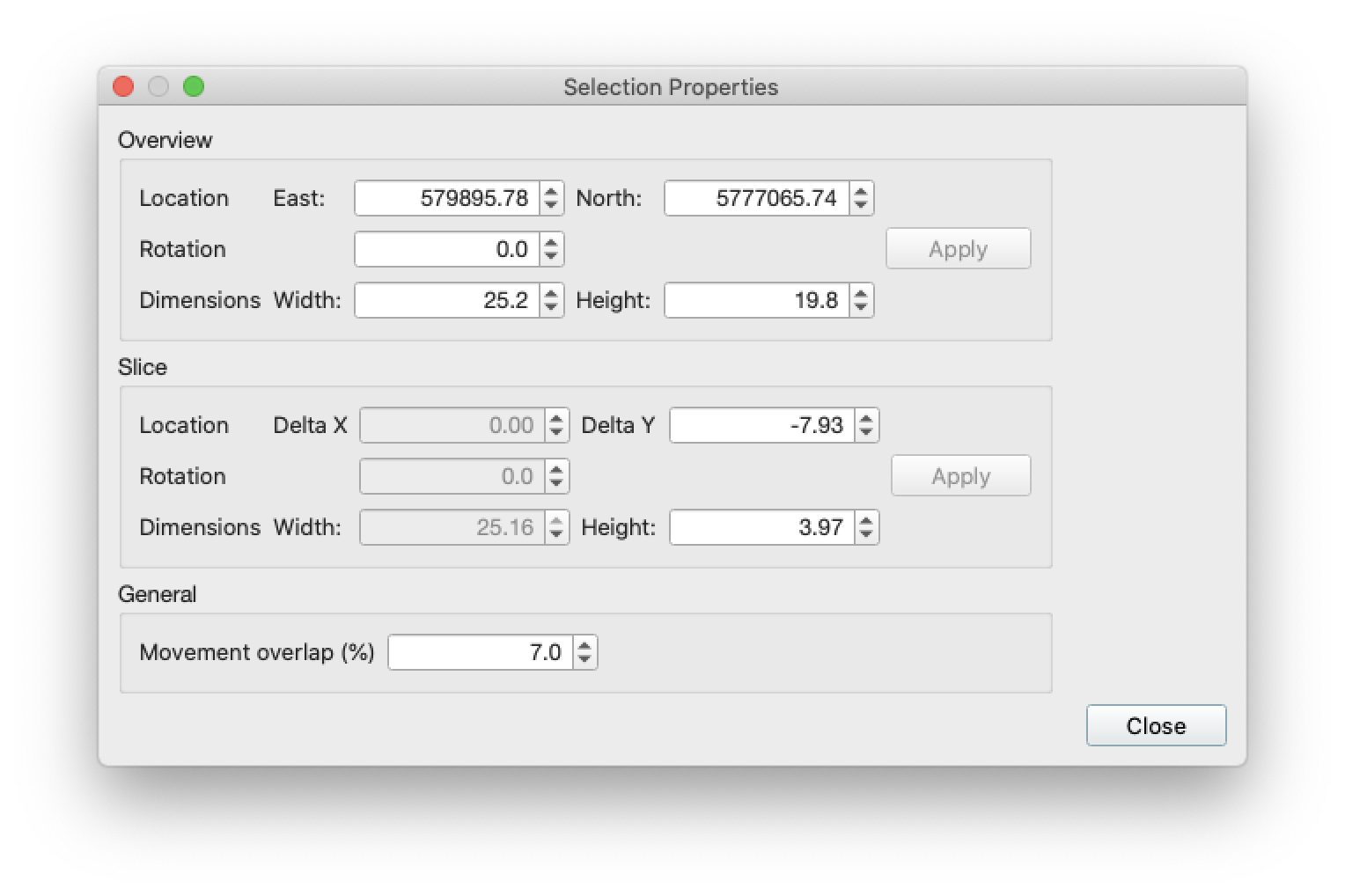Screen dimensions: 1345x896
Task: Increase Movement overlap using stepper
Action: [584, 646]
